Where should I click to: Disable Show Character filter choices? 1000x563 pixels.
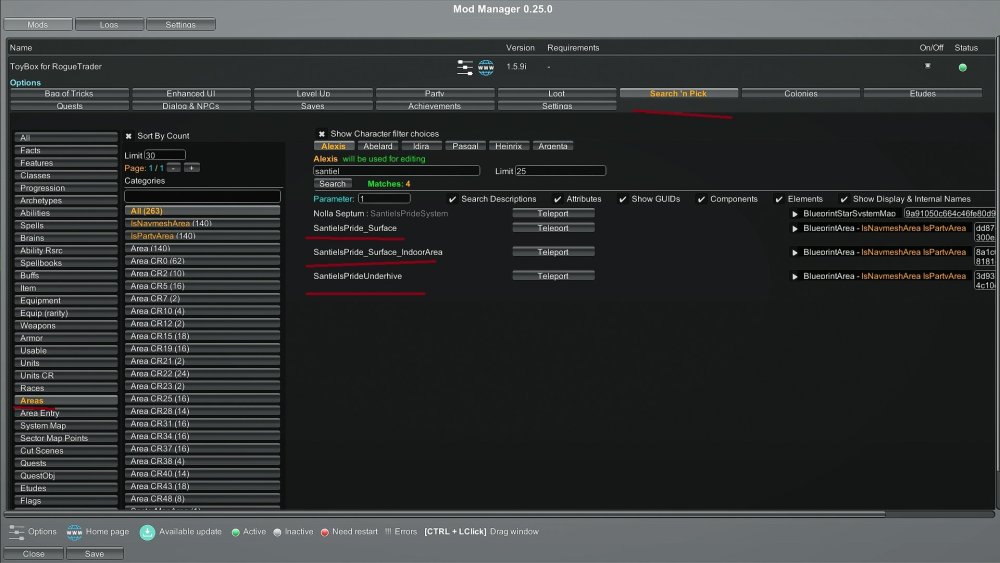(x=321, y=134)
